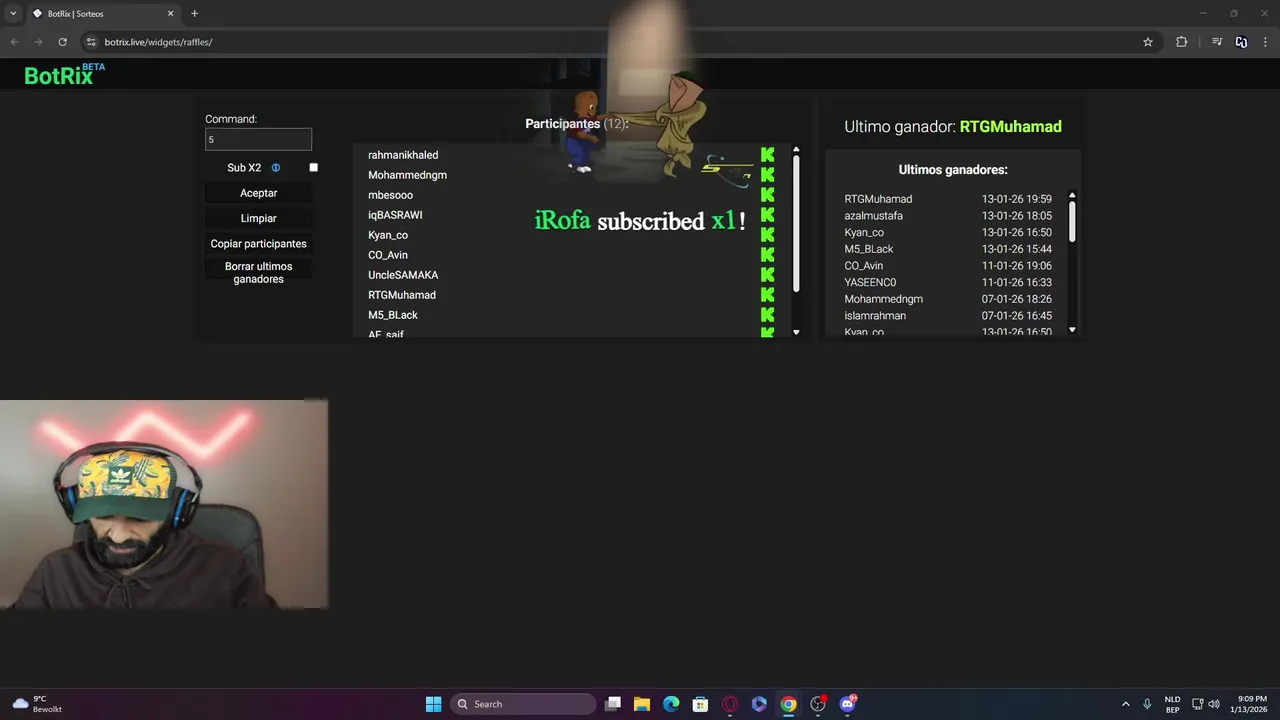This screenshot has width=1280, height=720.
Task: Click Ultimos ganadores scroll-down arrow
Action: pos(1072,330)
